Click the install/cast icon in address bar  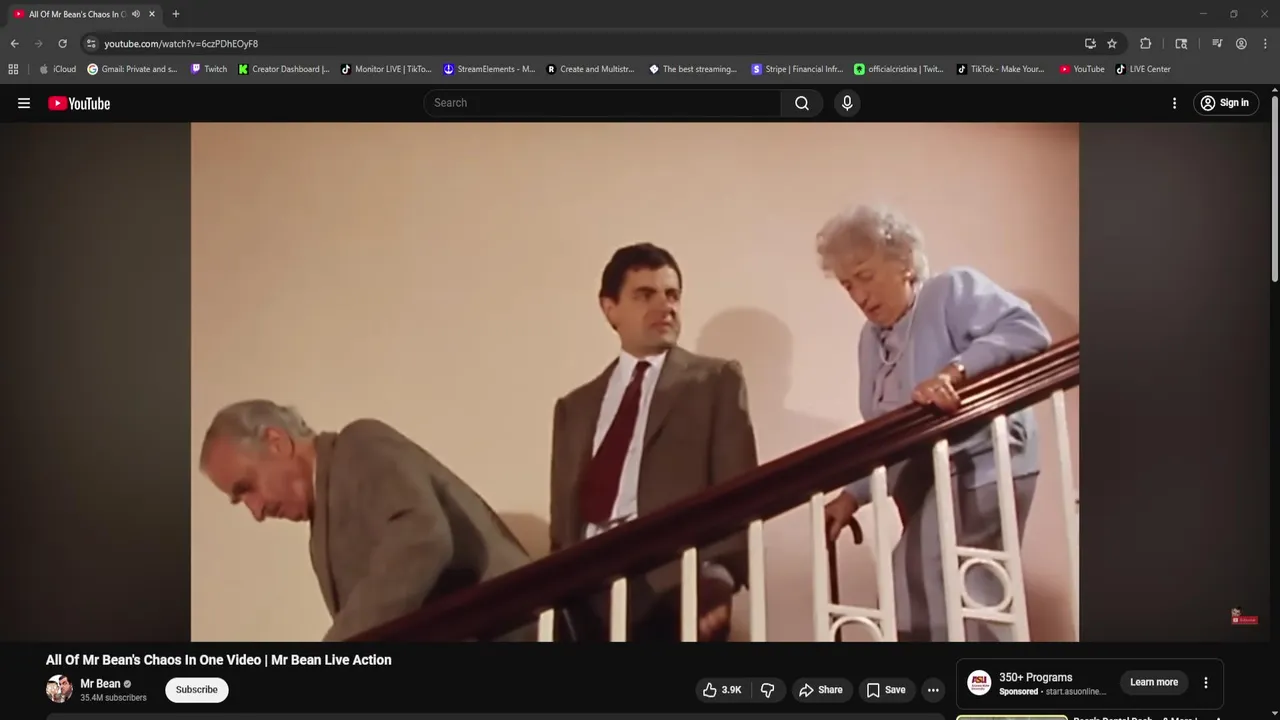coord(1090,44)
